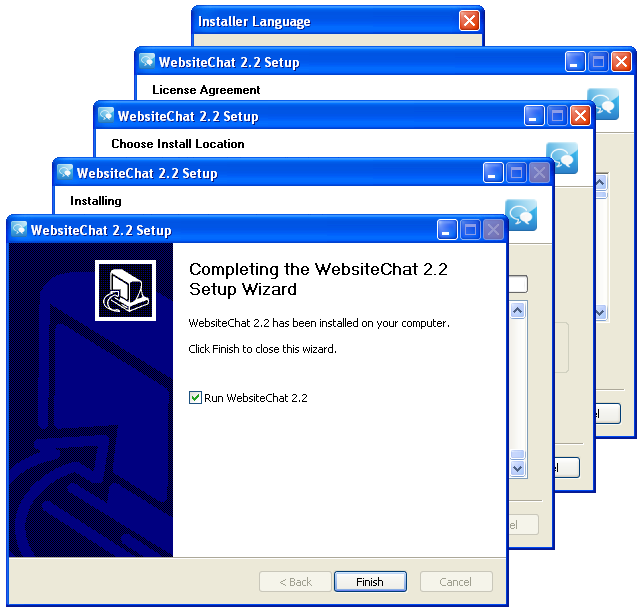Maximize the License Agreement window
This screenshot has height=613, width=641.
[598, 62]
